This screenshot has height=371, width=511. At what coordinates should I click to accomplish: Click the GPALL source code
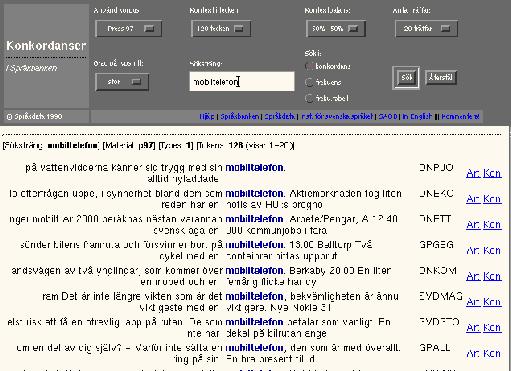435,348
